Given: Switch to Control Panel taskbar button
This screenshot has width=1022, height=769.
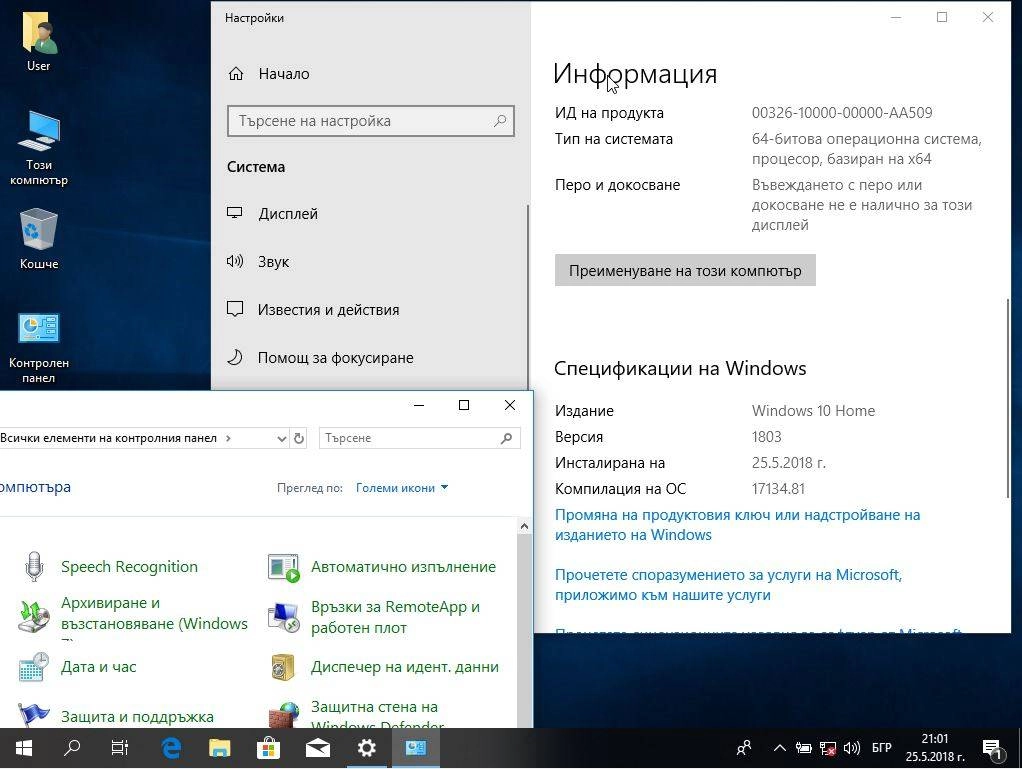Looking at the screenshot, I should click(415, 748).
